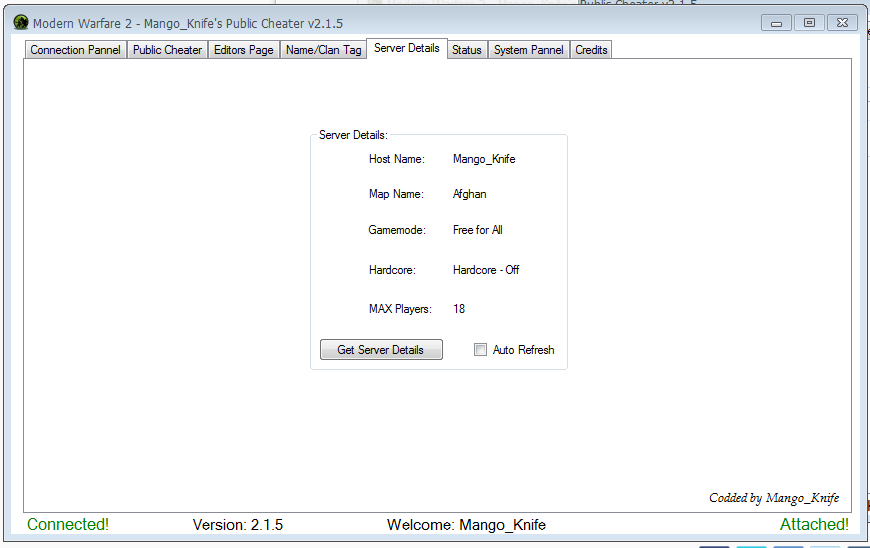Click the Get Server Details button
Viewport: 870px width, 548px height.
point(381,350)
